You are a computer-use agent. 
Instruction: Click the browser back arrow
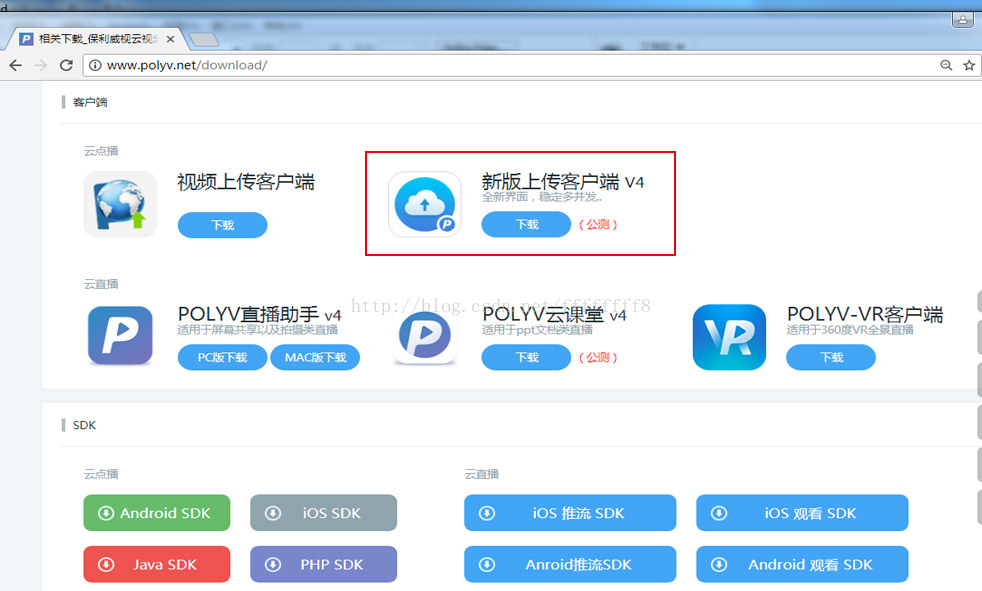click(x=16, y=65)
